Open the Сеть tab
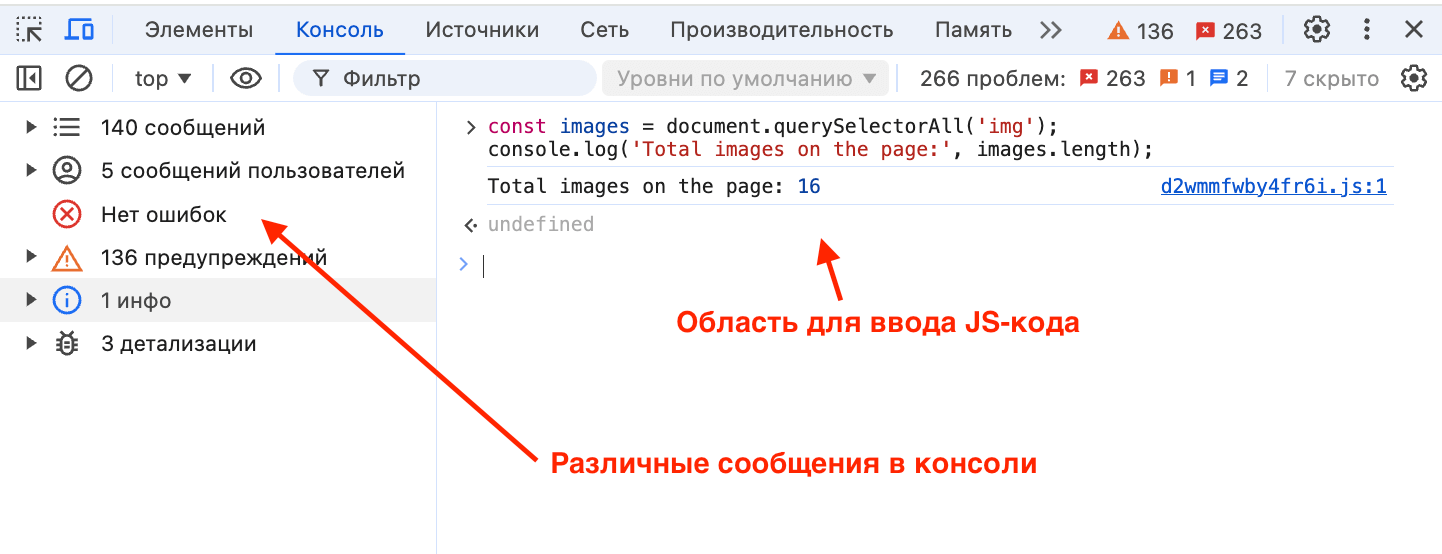Viewport: 1442px width, 554px height. (605, 30)
